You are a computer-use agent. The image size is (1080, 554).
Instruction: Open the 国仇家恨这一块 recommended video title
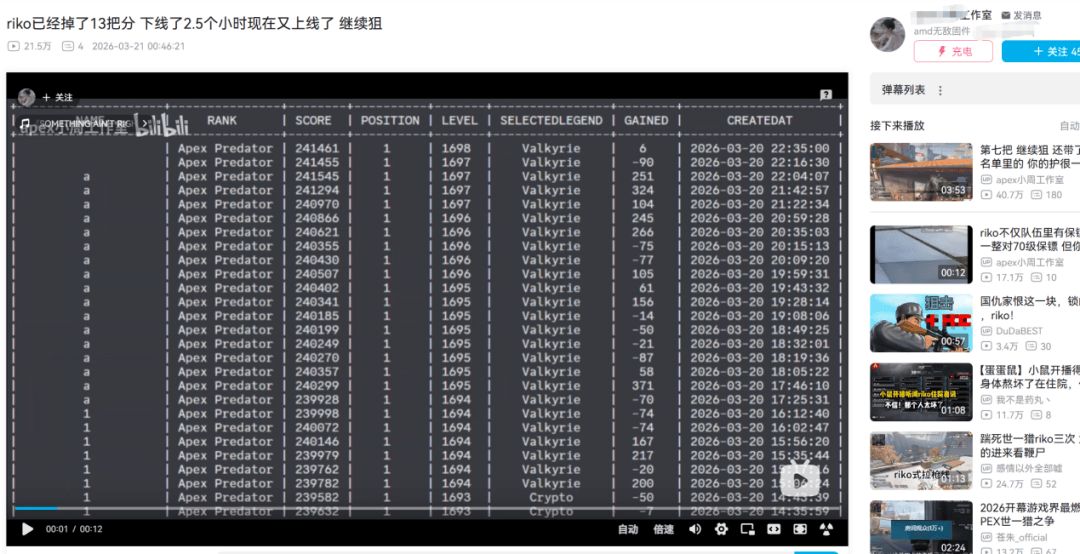(x=1028, y=300)
